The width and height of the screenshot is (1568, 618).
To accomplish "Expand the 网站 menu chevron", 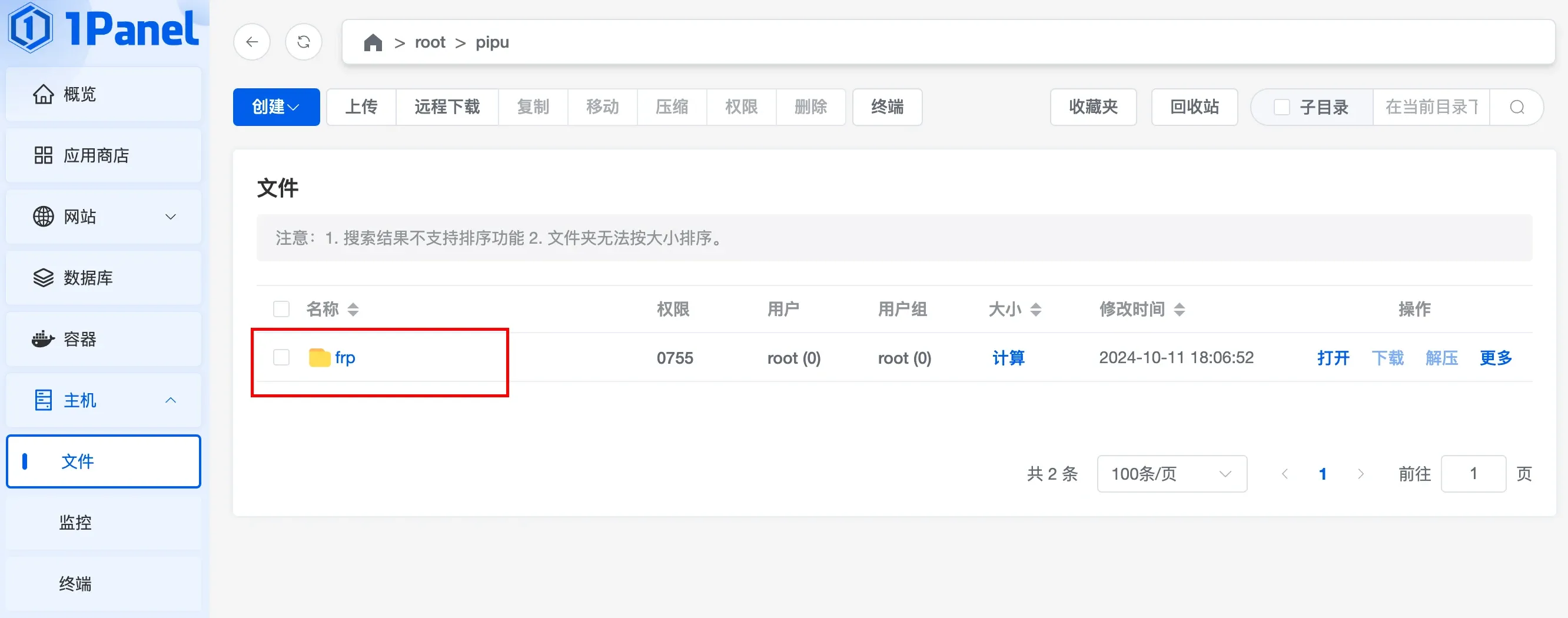I will [x=171, y=217].
